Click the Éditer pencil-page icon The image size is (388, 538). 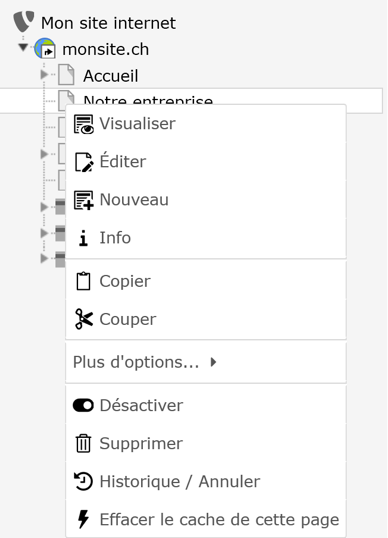[83, 162]
